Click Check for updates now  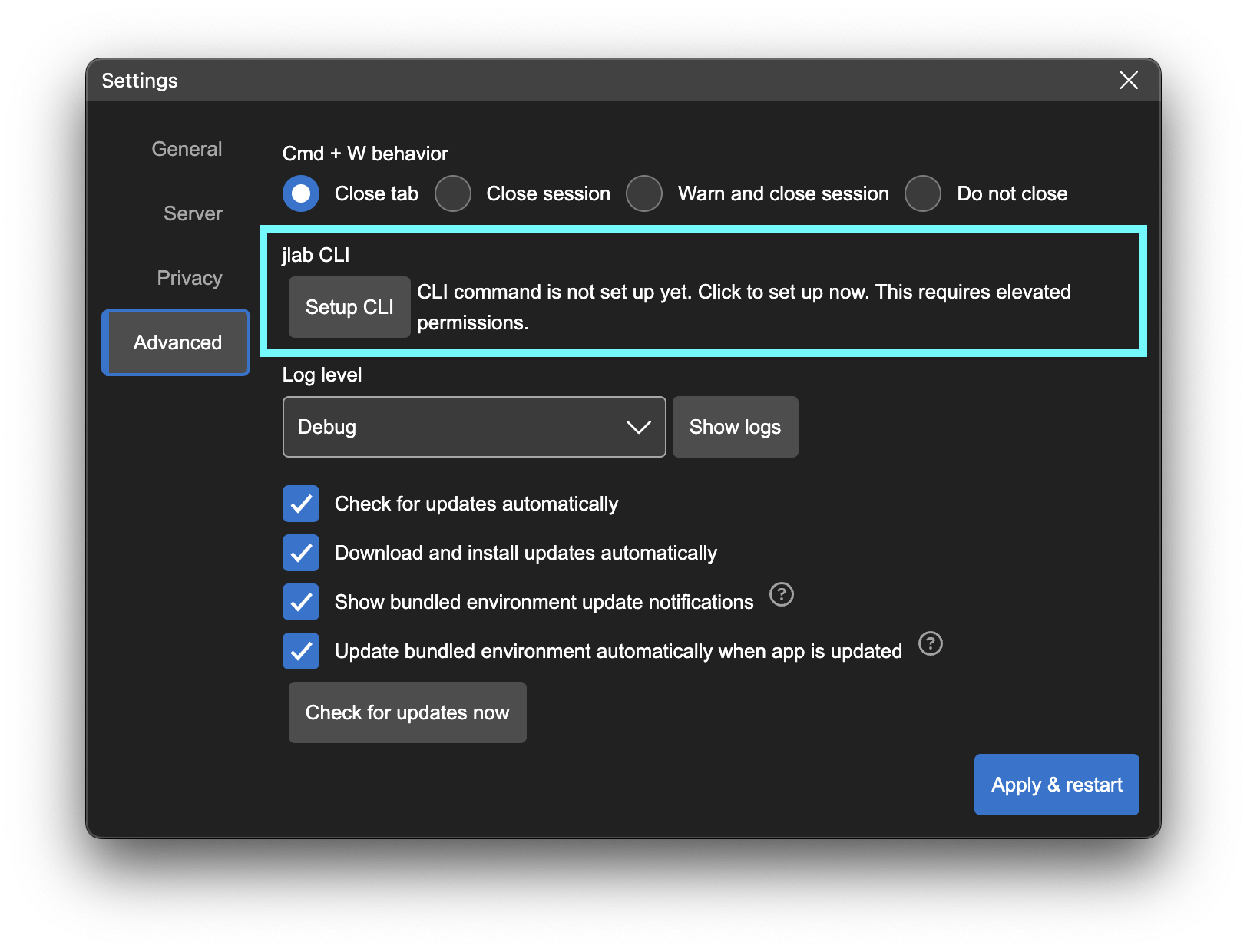click(407, 712)
